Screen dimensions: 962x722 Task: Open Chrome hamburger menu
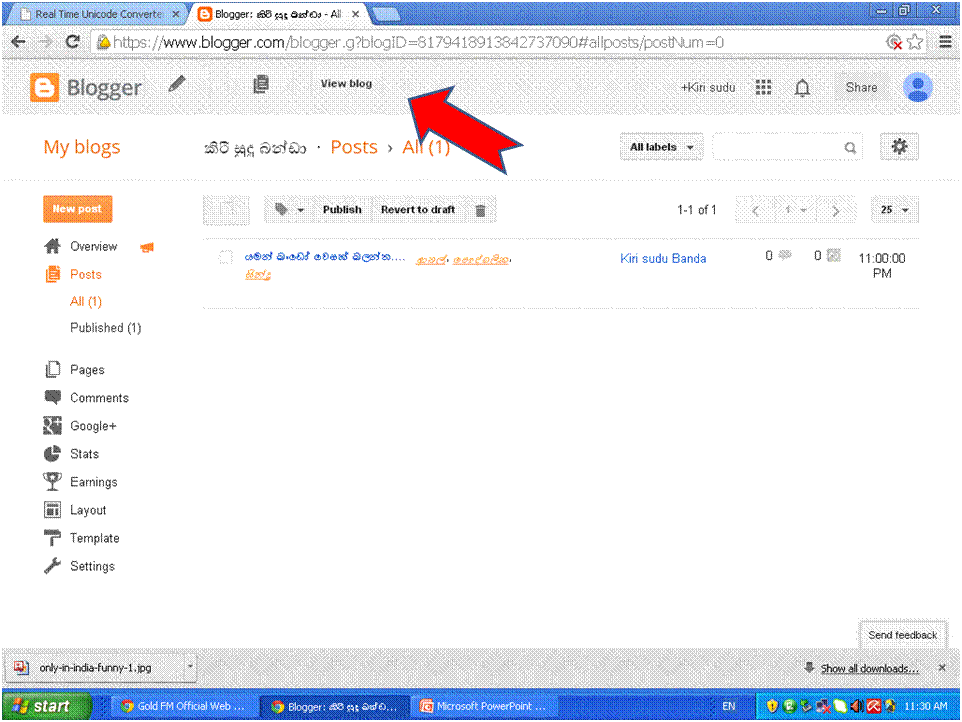[945, 42]
